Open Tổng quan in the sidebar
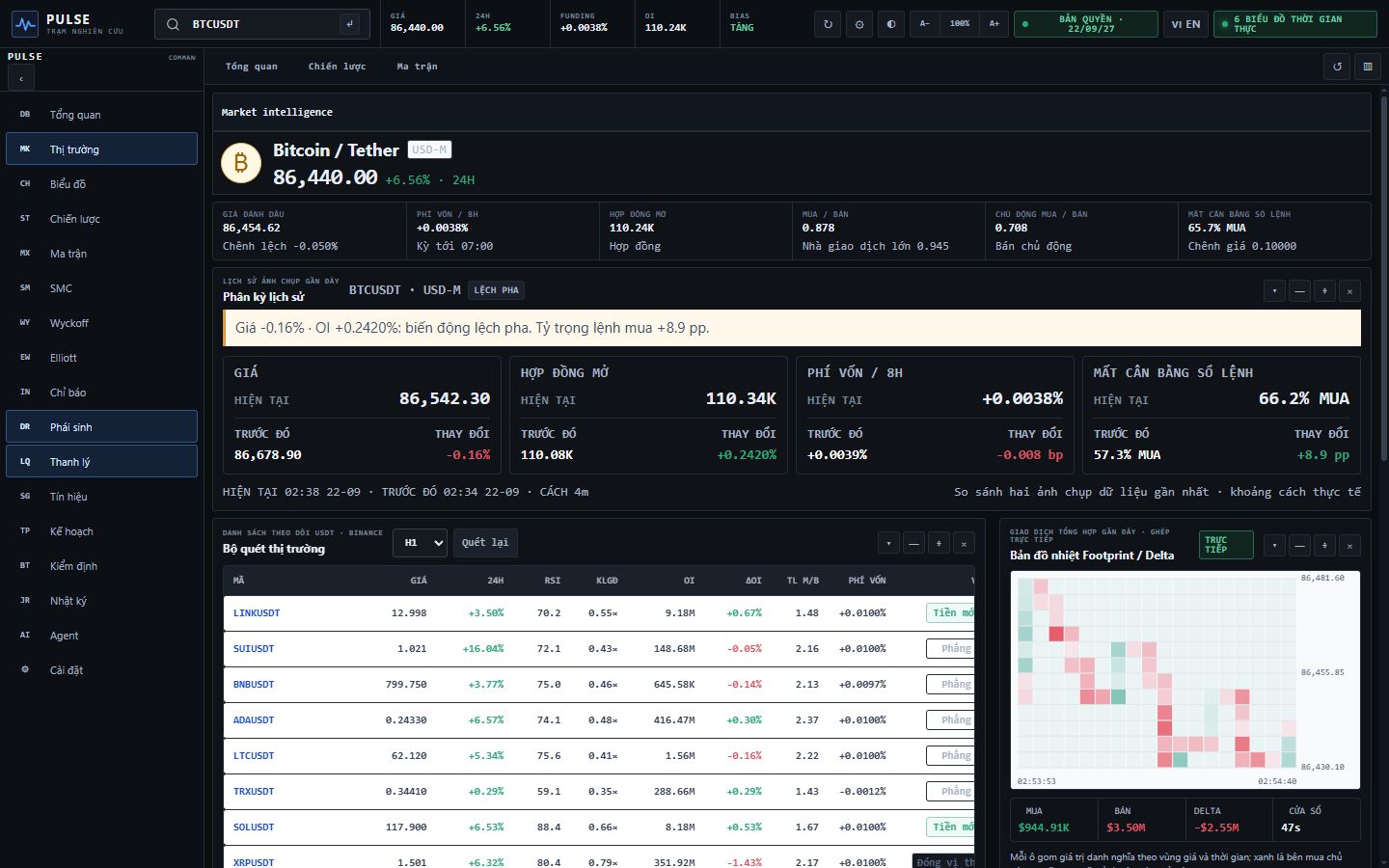Screen dimensions: 1389x868 click(x=101, y=115)
